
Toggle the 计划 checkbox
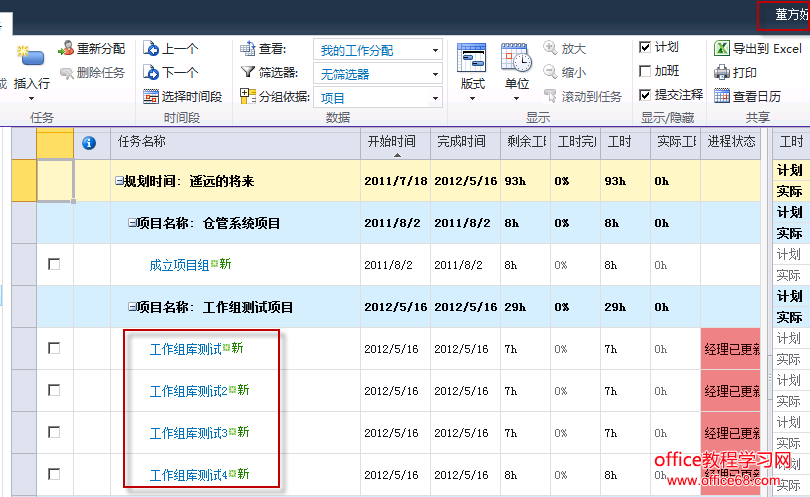pyautogui.click(x=645, y=47)
